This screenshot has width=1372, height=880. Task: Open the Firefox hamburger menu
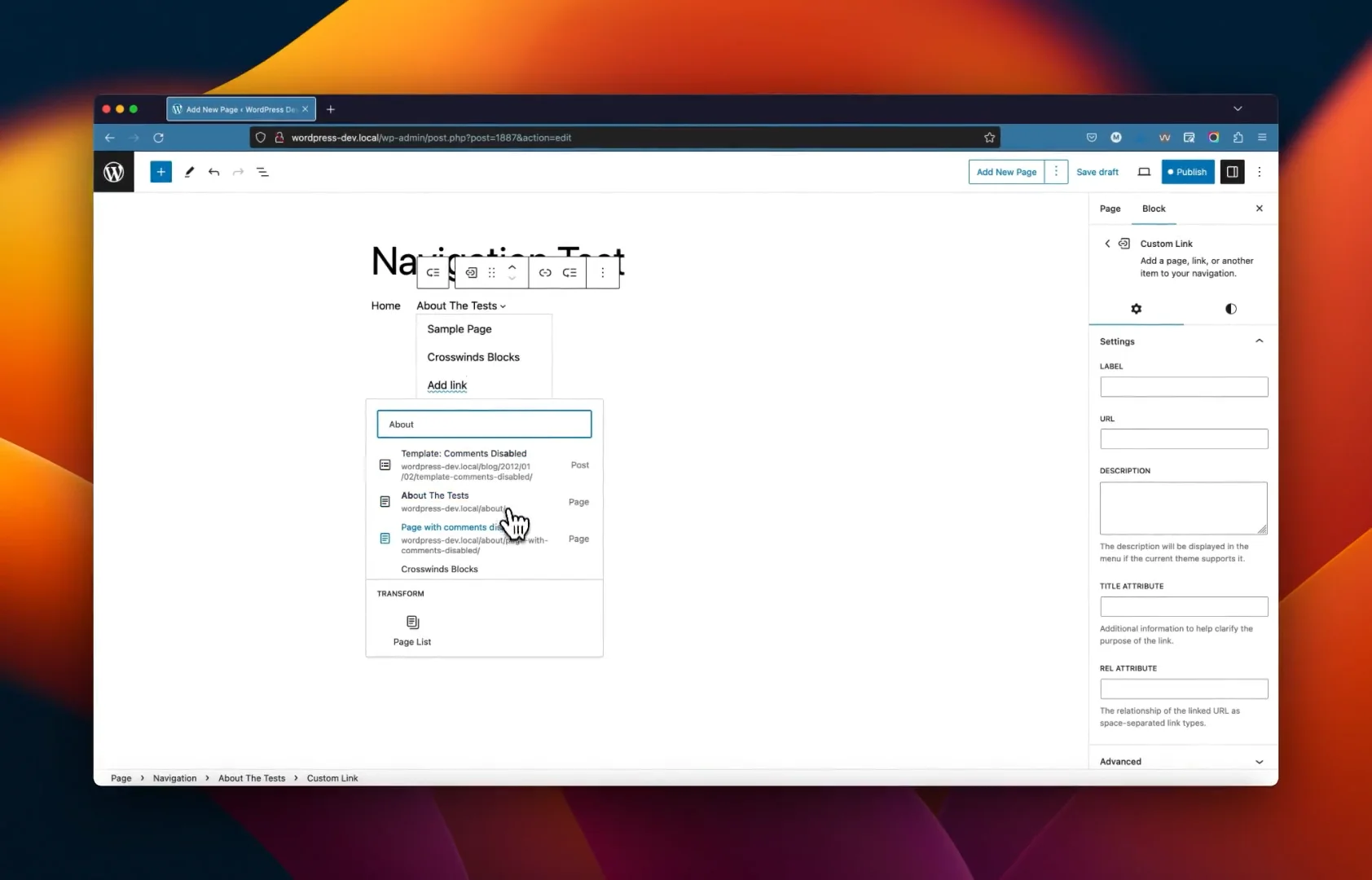coord(1262,138)
